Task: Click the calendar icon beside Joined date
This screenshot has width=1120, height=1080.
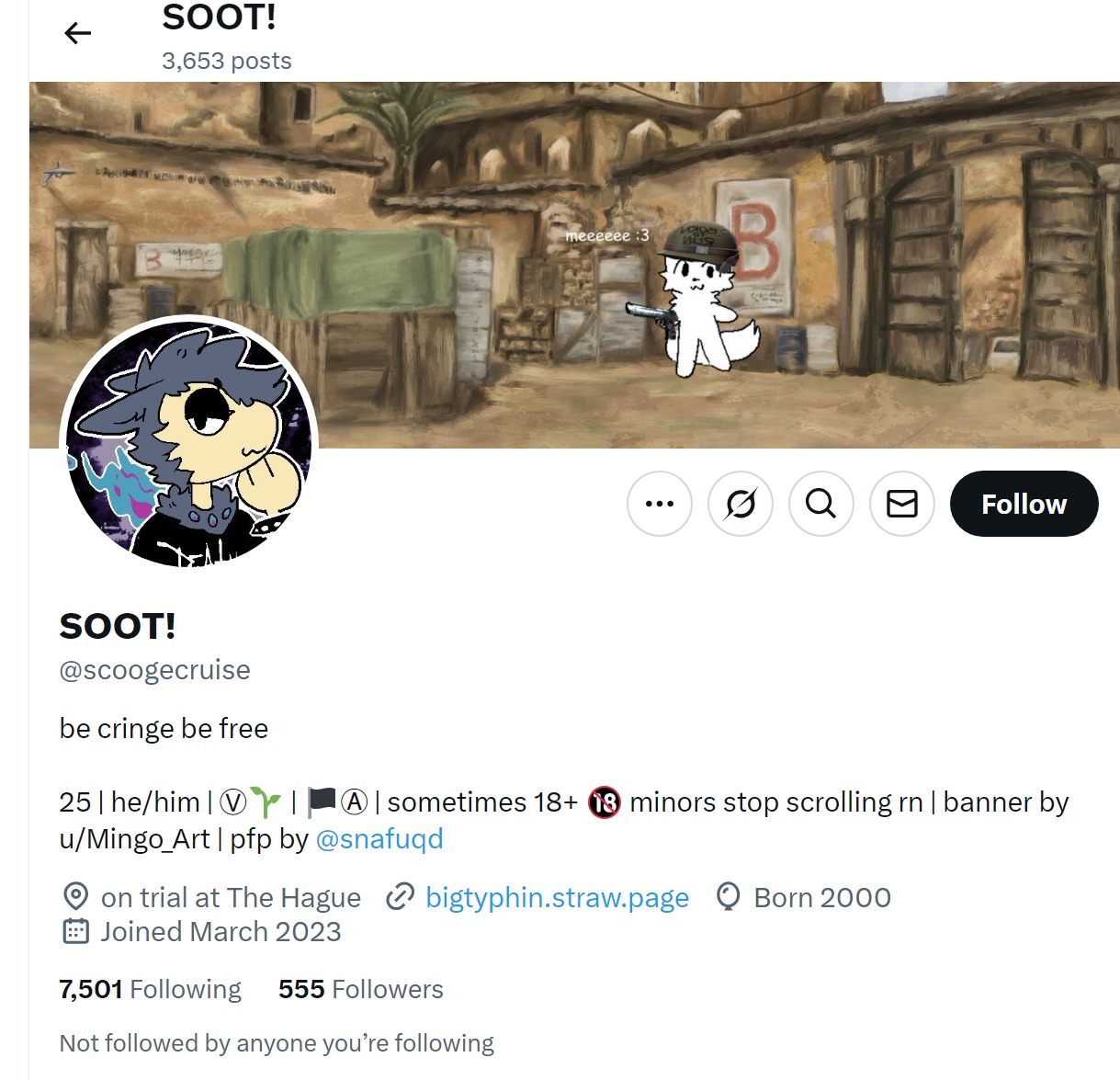Action: (x=75, y=931)
